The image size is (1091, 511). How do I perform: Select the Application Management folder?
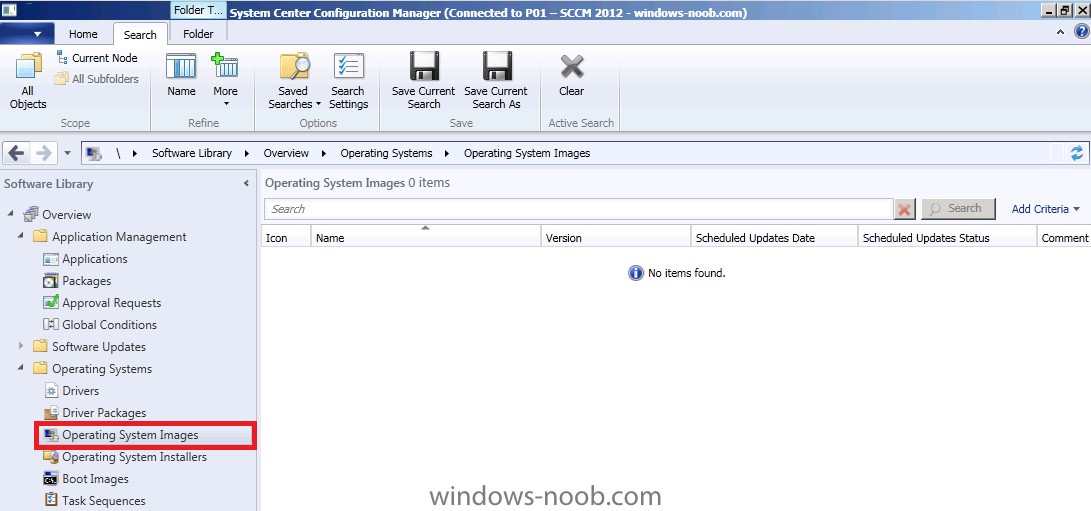pyautogui.click(x=119, y=237)
